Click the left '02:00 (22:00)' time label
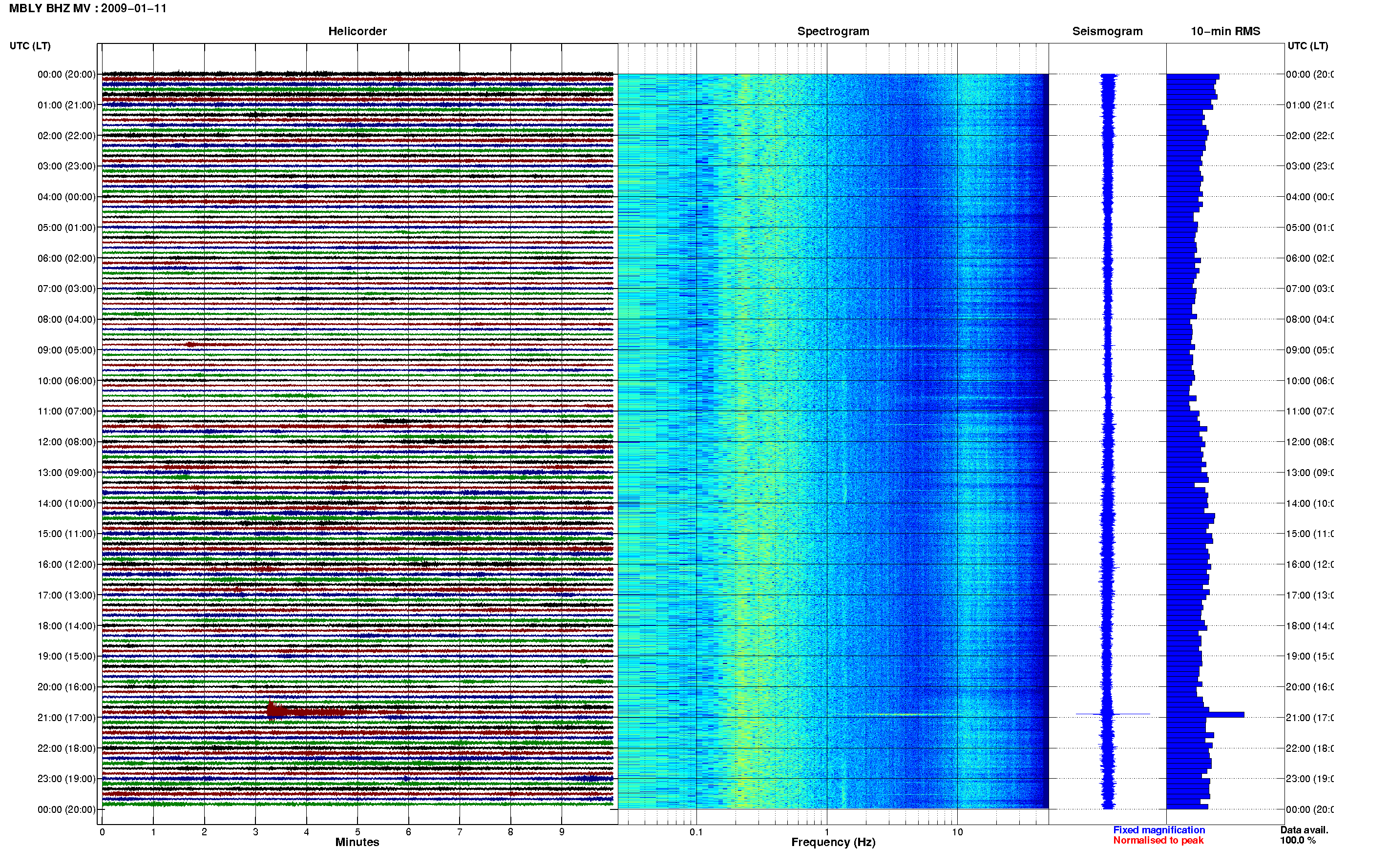The height and width of the screenshot is (868, 1389). coord(66,136)
